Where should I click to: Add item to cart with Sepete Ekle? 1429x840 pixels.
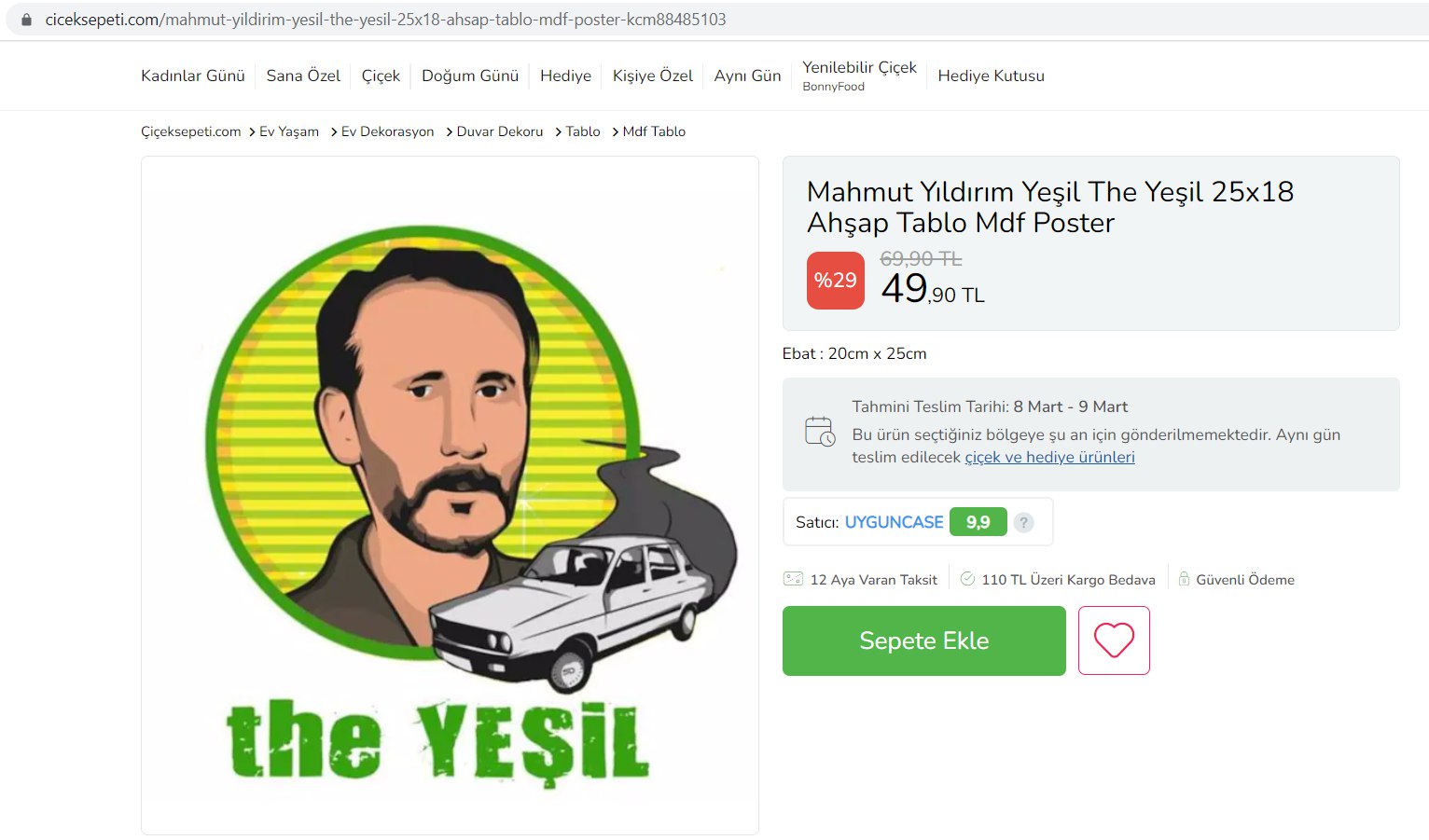coord(923,640)
